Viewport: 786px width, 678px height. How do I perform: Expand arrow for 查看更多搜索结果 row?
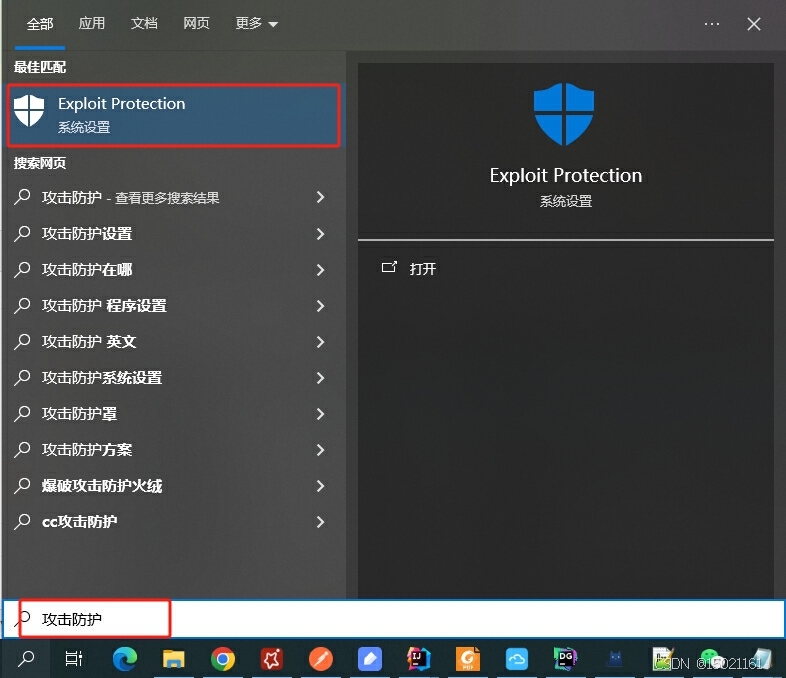click(321, 197)
